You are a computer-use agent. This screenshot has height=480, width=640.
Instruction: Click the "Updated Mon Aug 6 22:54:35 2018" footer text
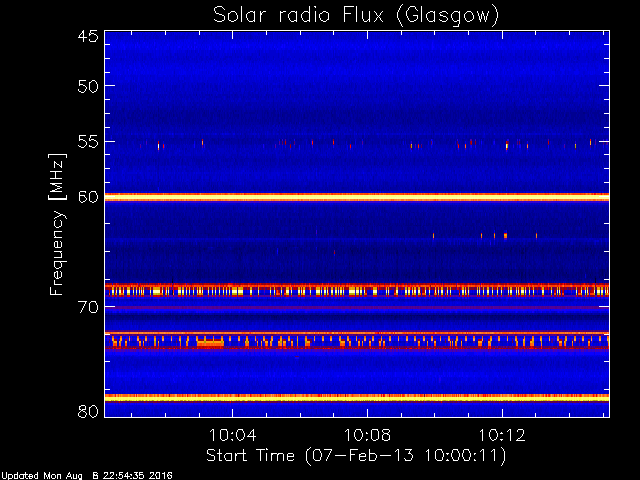click(87, 475)
